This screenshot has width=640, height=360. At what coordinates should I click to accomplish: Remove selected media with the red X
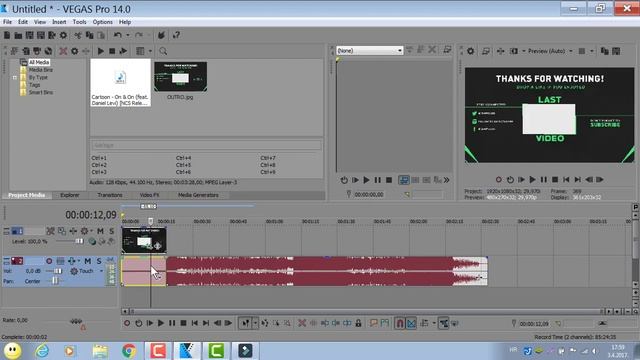tap(63, 51)
